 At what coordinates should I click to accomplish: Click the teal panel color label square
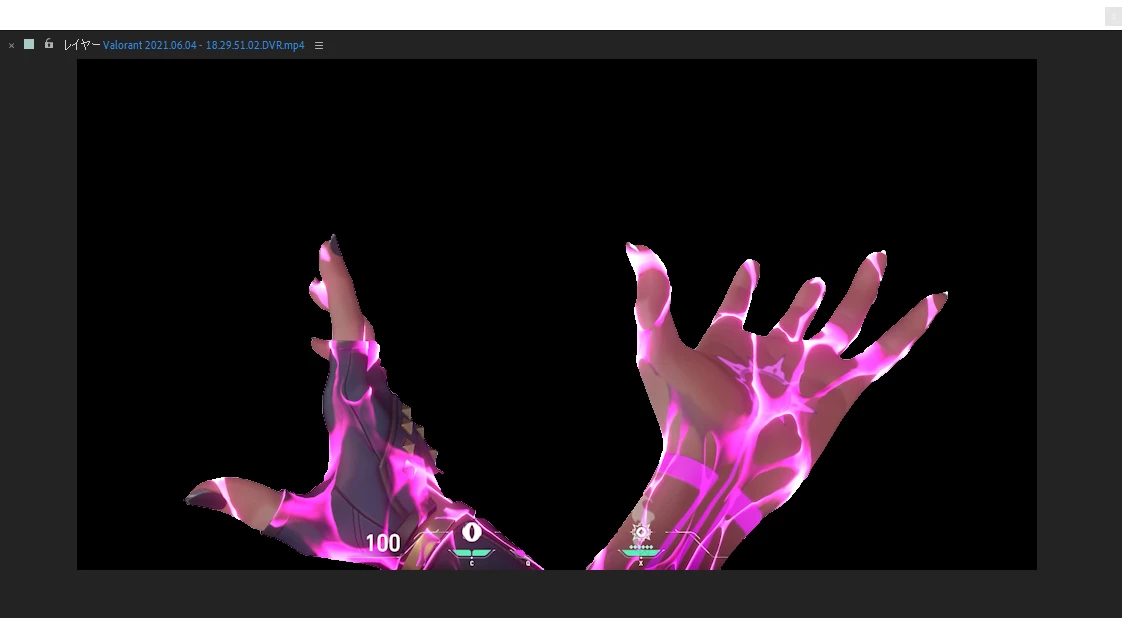(x=29, y=44)
